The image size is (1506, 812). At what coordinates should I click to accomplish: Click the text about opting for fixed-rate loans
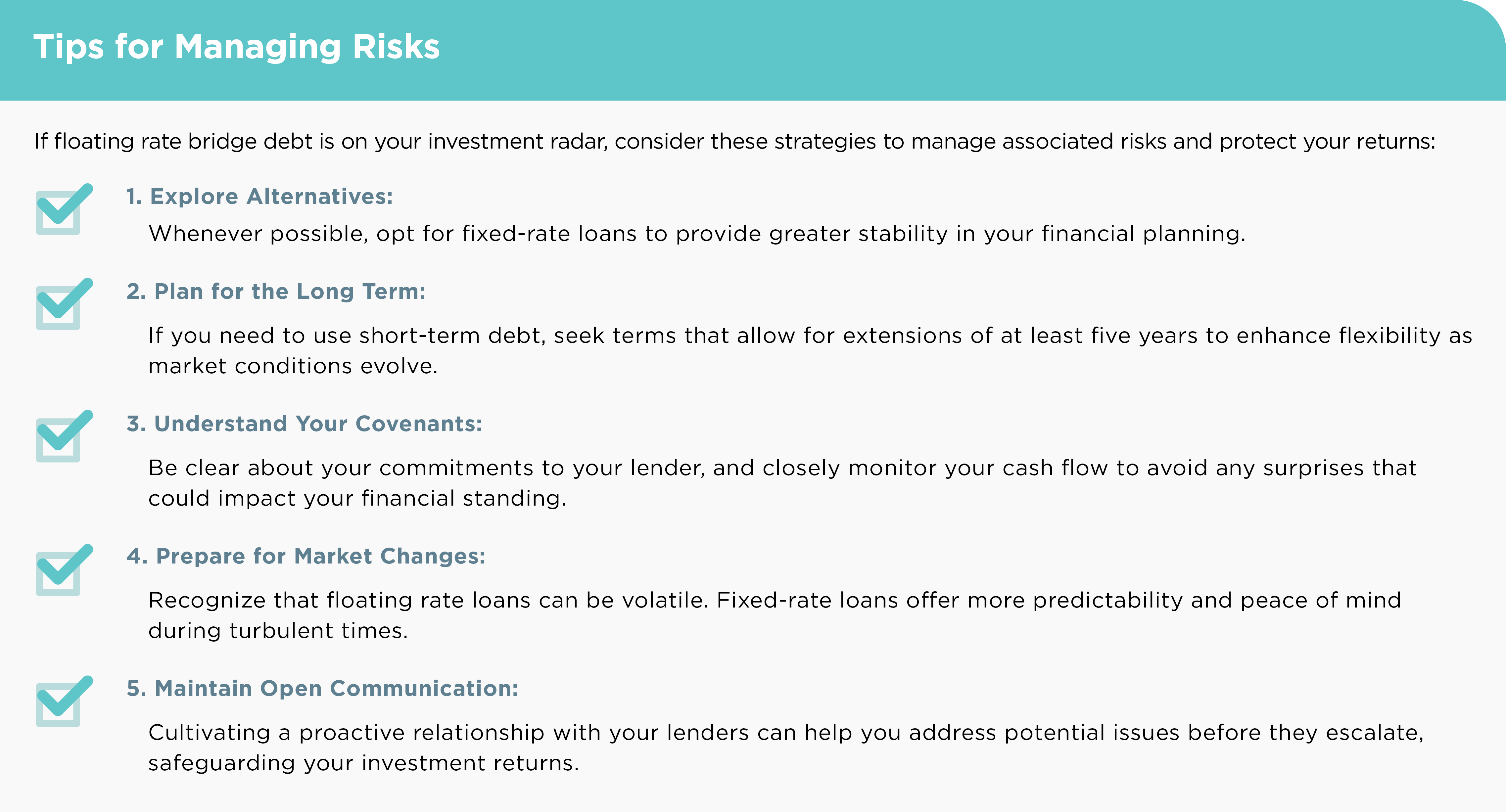pyautogui.click(x=697, y=234)
